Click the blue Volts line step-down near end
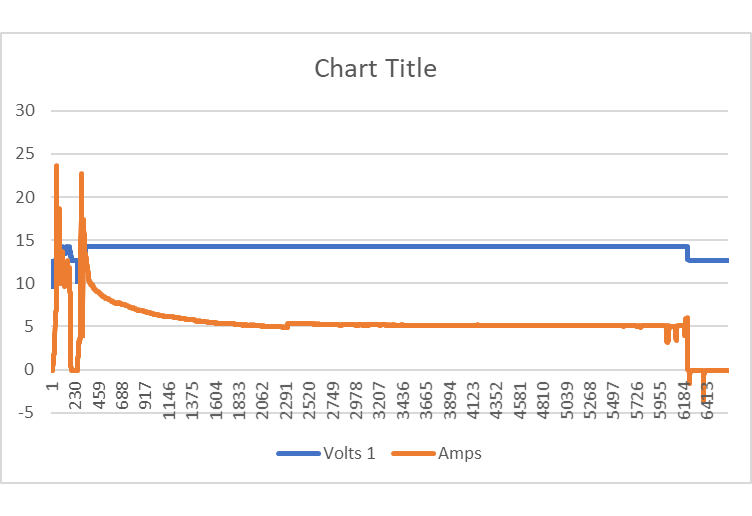 (x=687, y=254)
